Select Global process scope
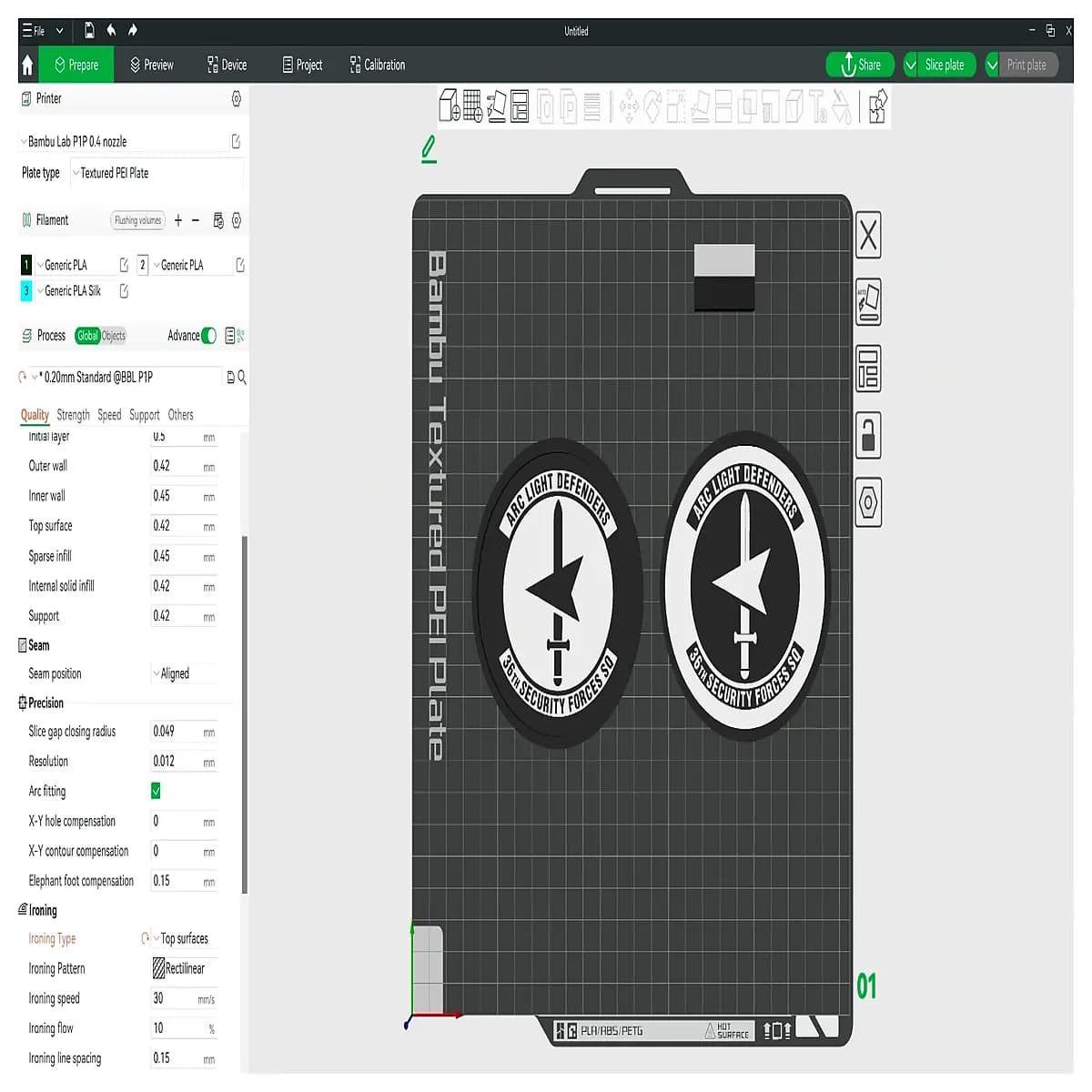The height and width of the screenshot is (1092, 1092). point(87,336)
